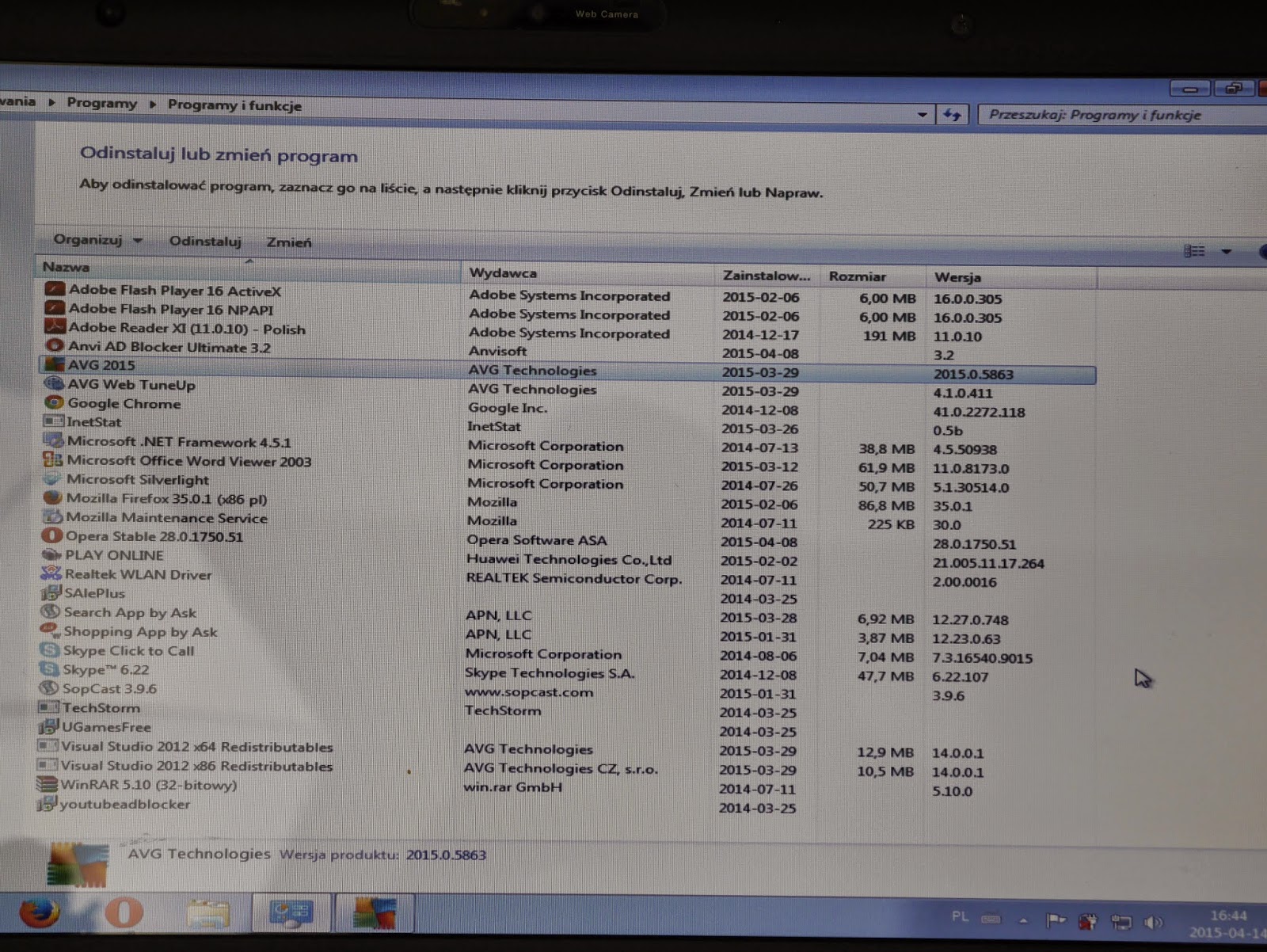1267x952 pixels.
Task: Click the www.sopcast.com publisher cell
Action: point(529,691)
